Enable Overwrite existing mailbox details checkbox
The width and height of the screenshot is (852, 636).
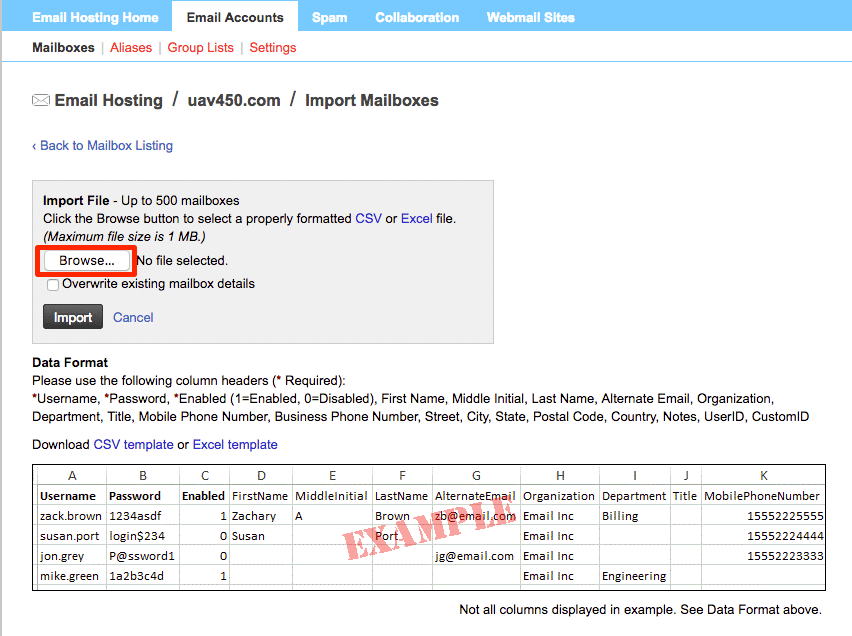coord(53,284)
